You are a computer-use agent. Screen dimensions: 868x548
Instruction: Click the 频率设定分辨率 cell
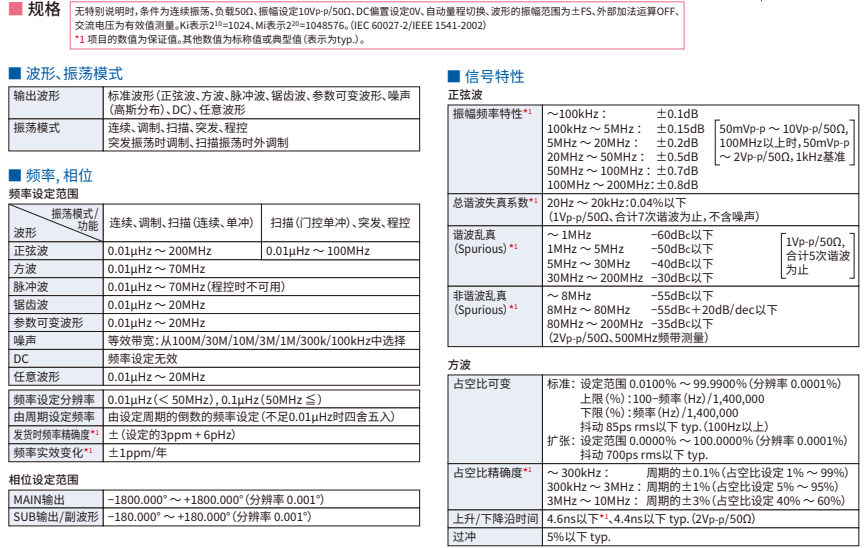53,400
